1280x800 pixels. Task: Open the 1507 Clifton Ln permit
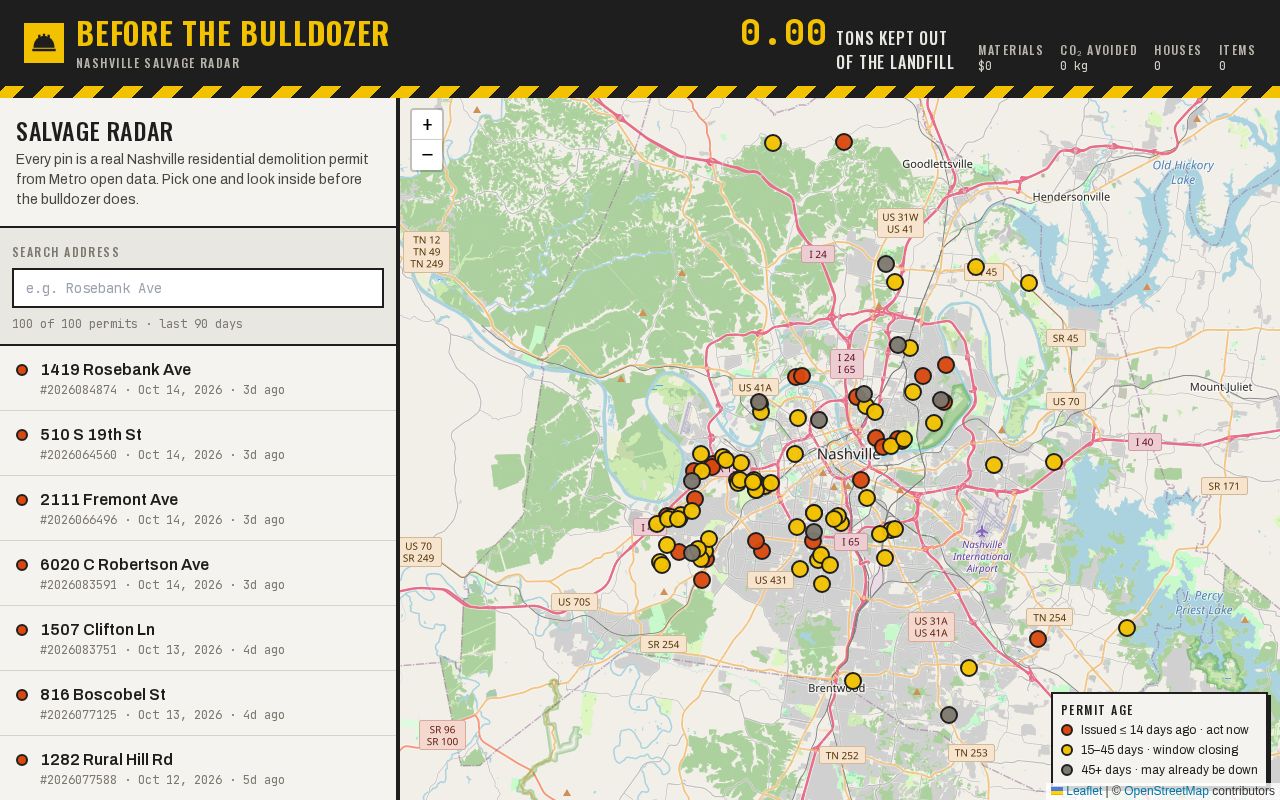(198, 638)
